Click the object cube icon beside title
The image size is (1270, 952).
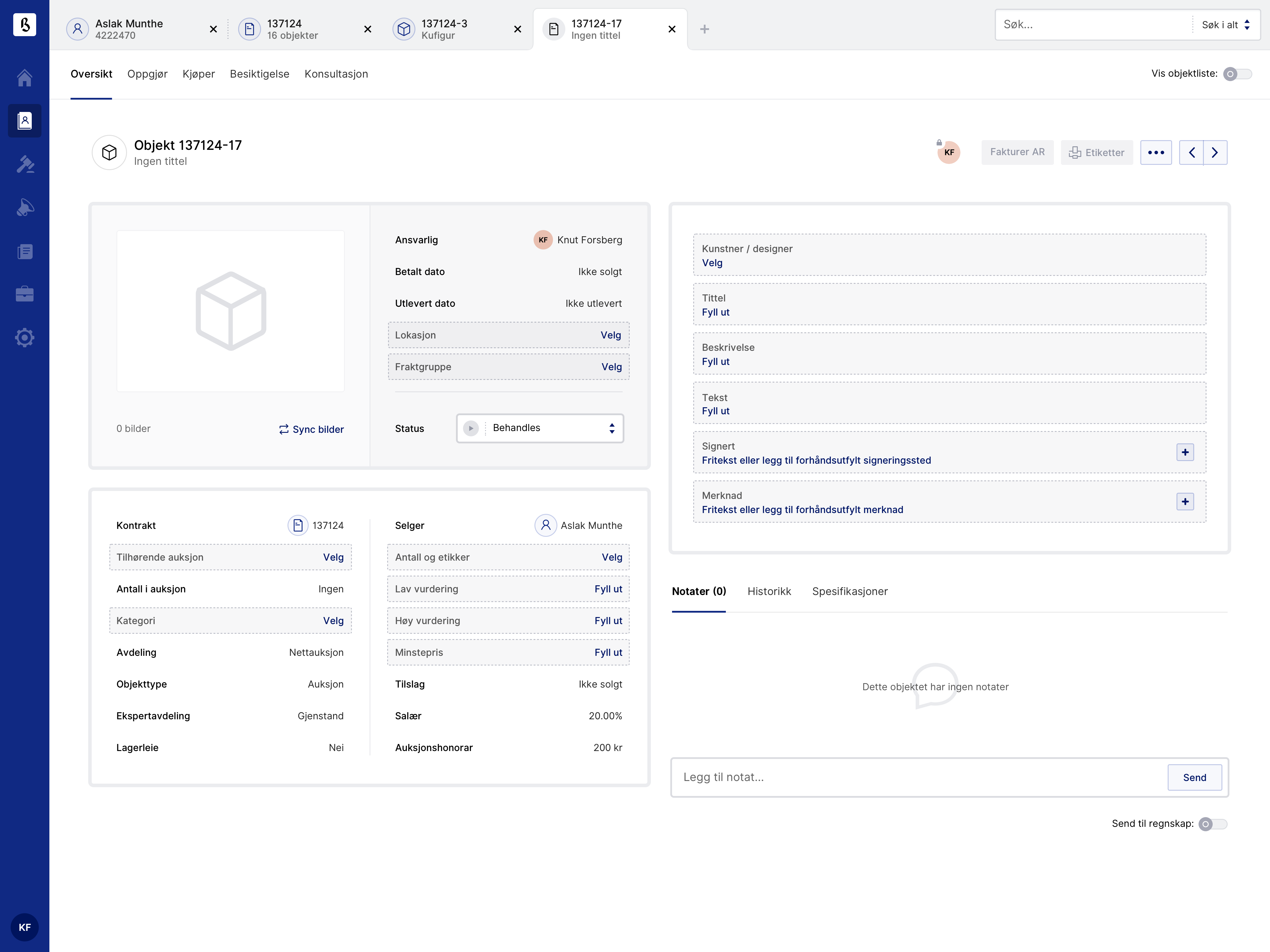tap(109, 152)
